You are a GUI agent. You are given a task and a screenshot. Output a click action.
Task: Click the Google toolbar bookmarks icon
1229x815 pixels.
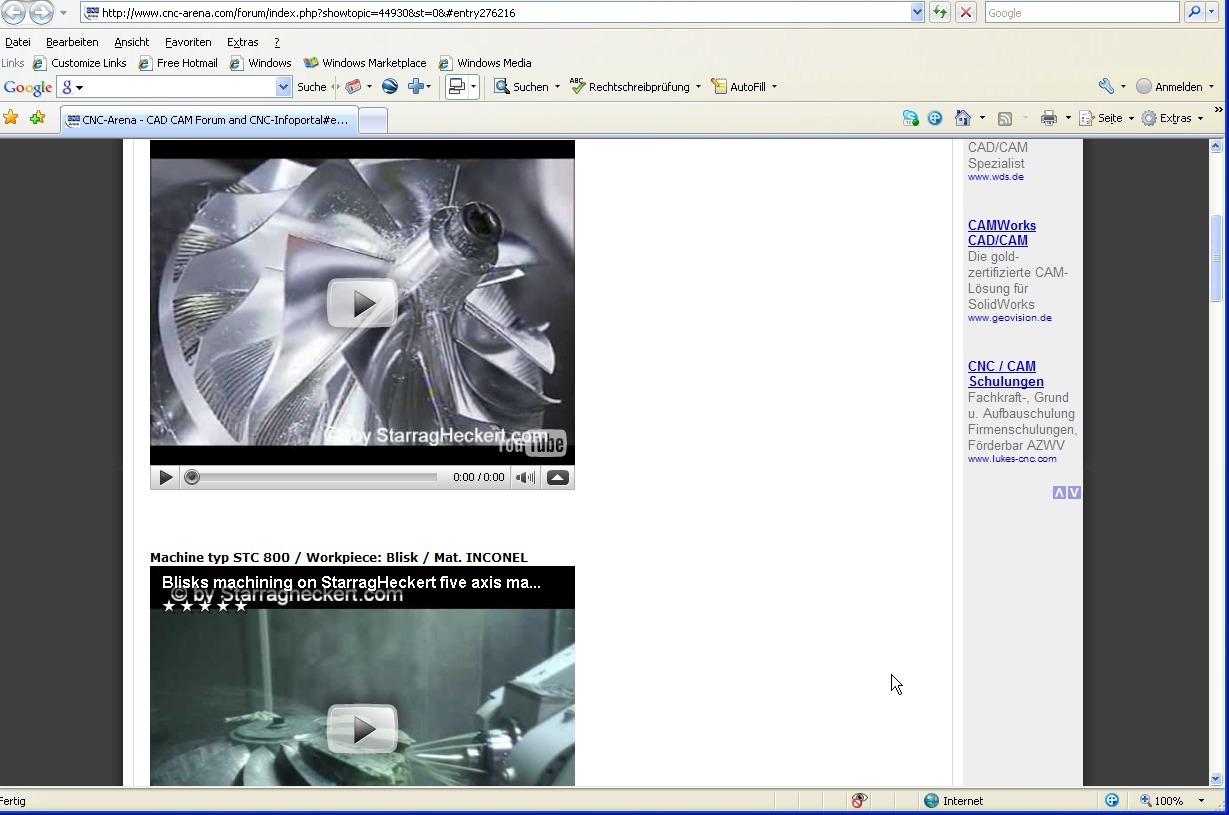(353, 87)
